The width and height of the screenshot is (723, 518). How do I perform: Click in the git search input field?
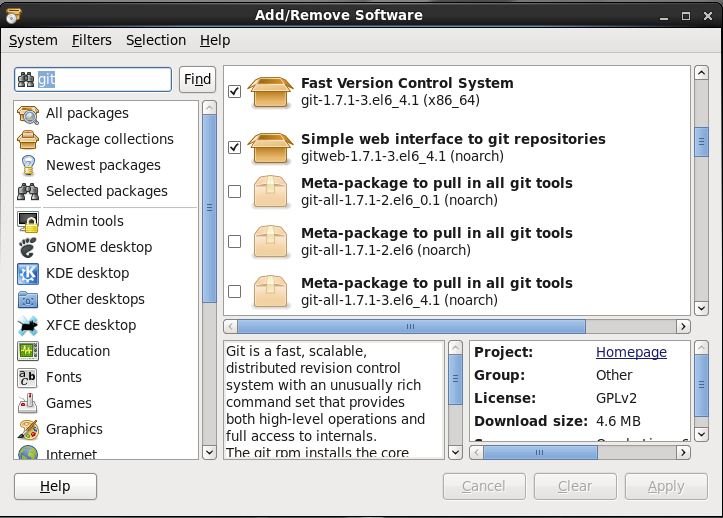click(93, 79)
